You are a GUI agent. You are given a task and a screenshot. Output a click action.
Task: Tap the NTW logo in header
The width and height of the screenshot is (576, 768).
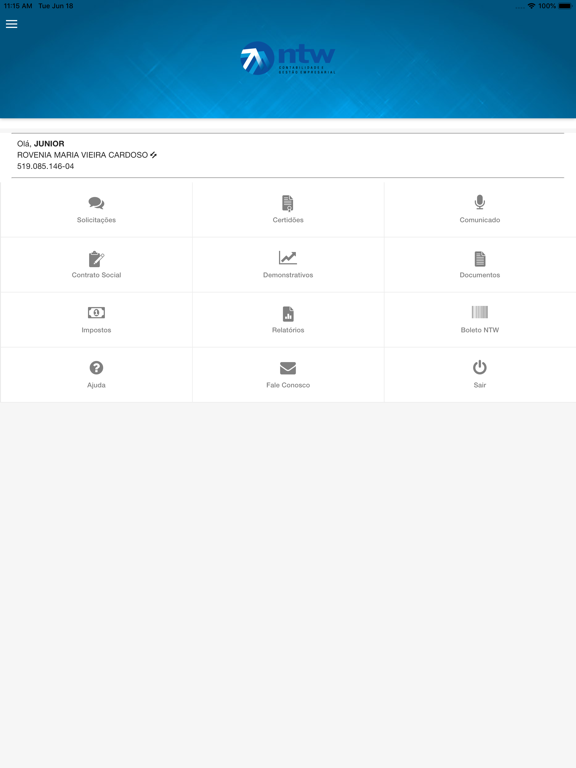pos(288,58)
